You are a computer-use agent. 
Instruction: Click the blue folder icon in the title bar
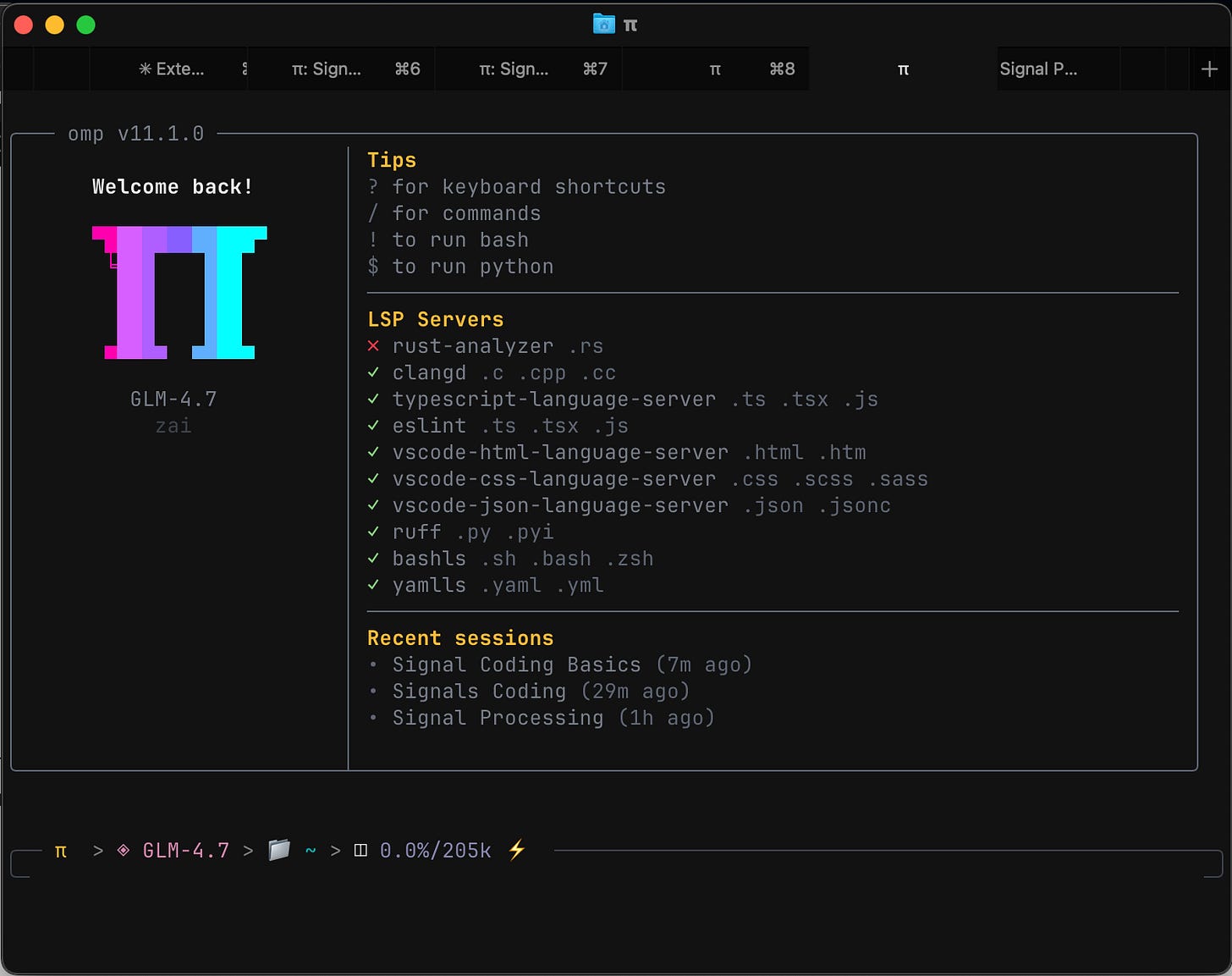pyautogui.click(x=603, y=24)
